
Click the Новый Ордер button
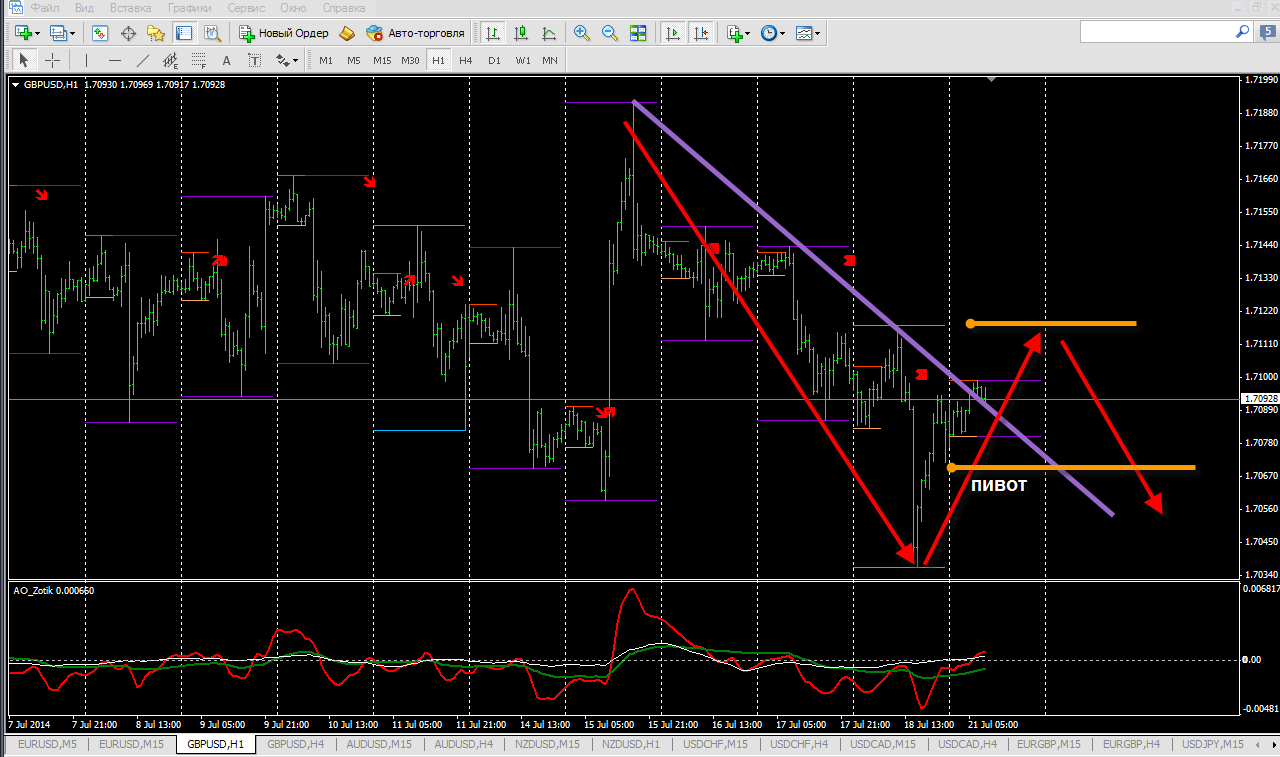tap(284, 33)
